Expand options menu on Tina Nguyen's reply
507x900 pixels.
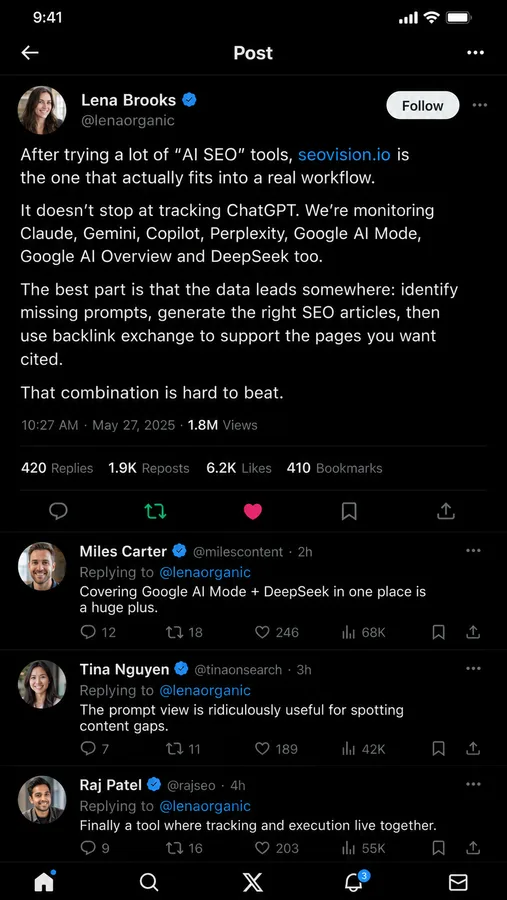473,668
